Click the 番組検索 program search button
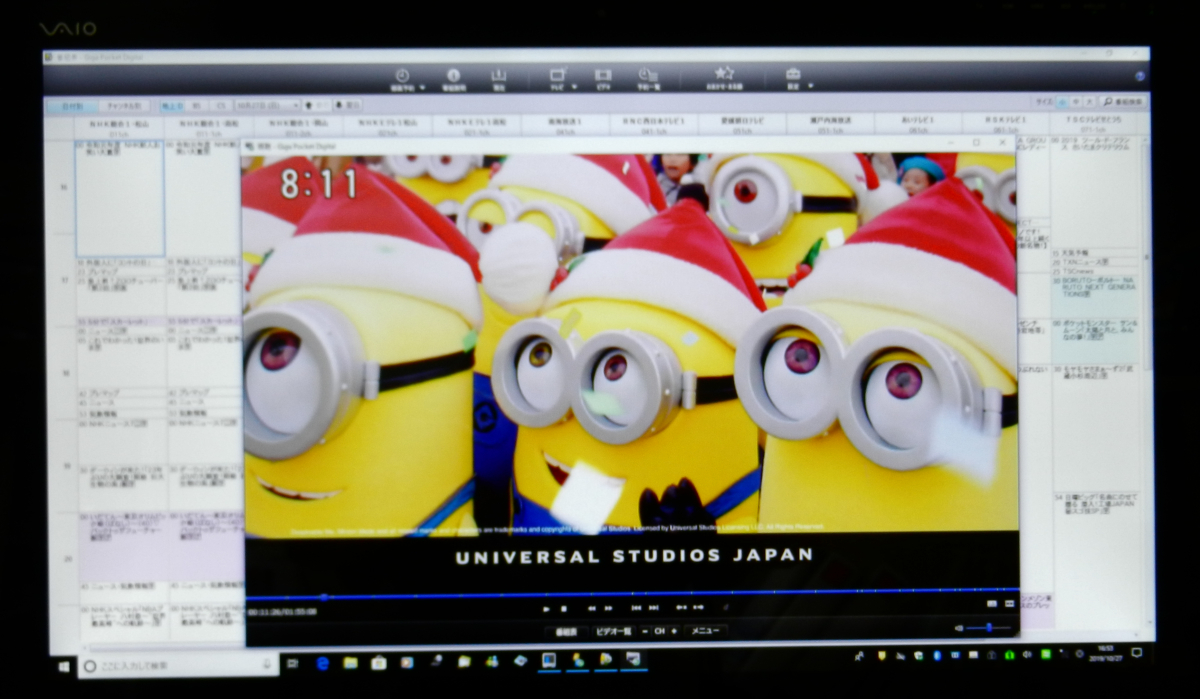The height and width of the screenshot is (699, 1200). pos(1123,103)
